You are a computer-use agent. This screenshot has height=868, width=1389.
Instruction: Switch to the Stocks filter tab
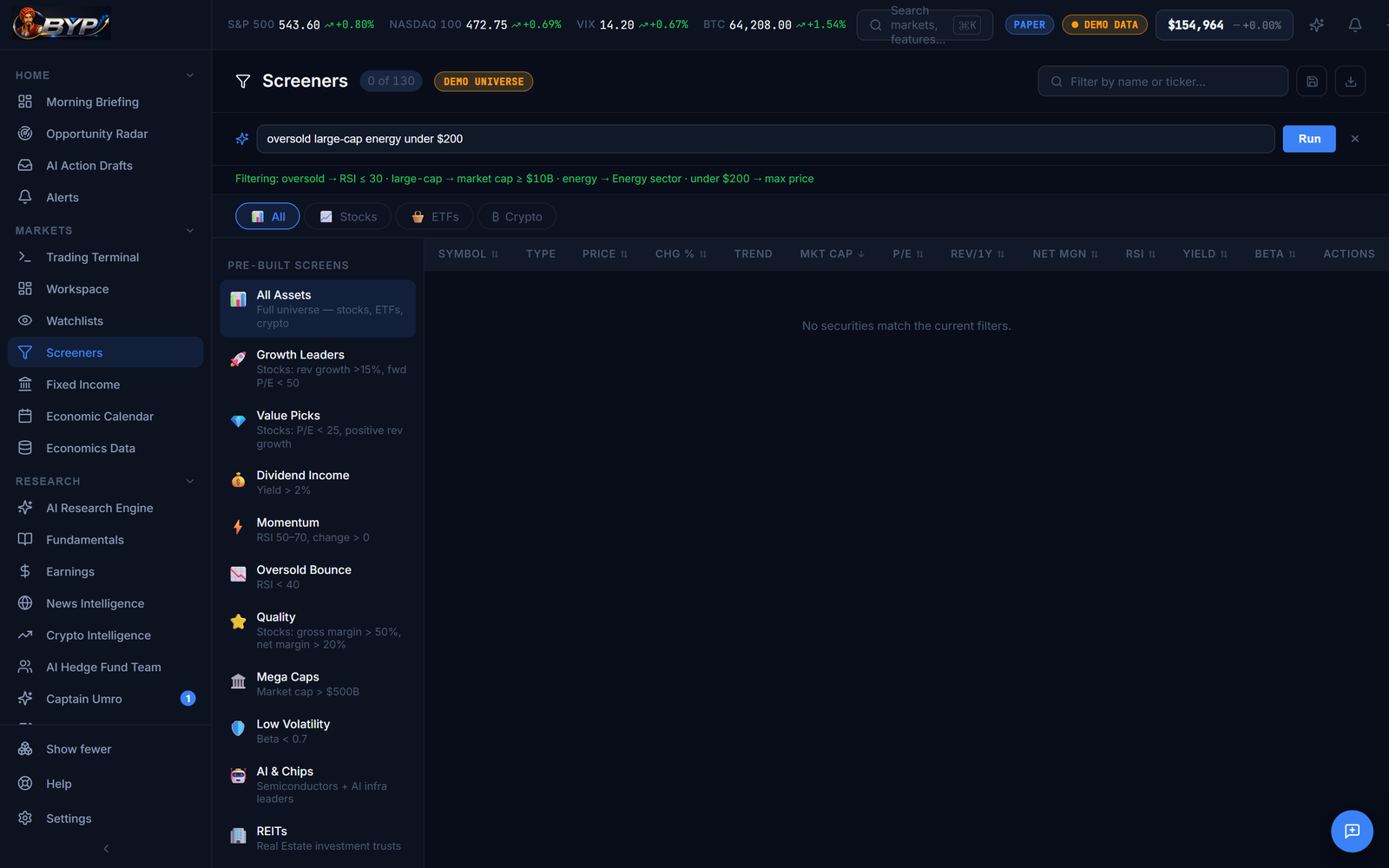tap(347, 216)
